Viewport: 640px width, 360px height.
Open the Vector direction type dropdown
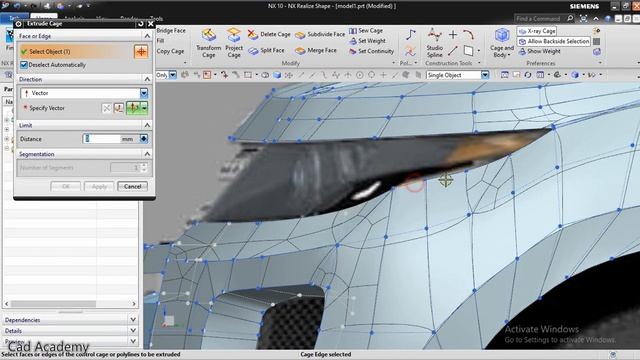coord(144,93)
